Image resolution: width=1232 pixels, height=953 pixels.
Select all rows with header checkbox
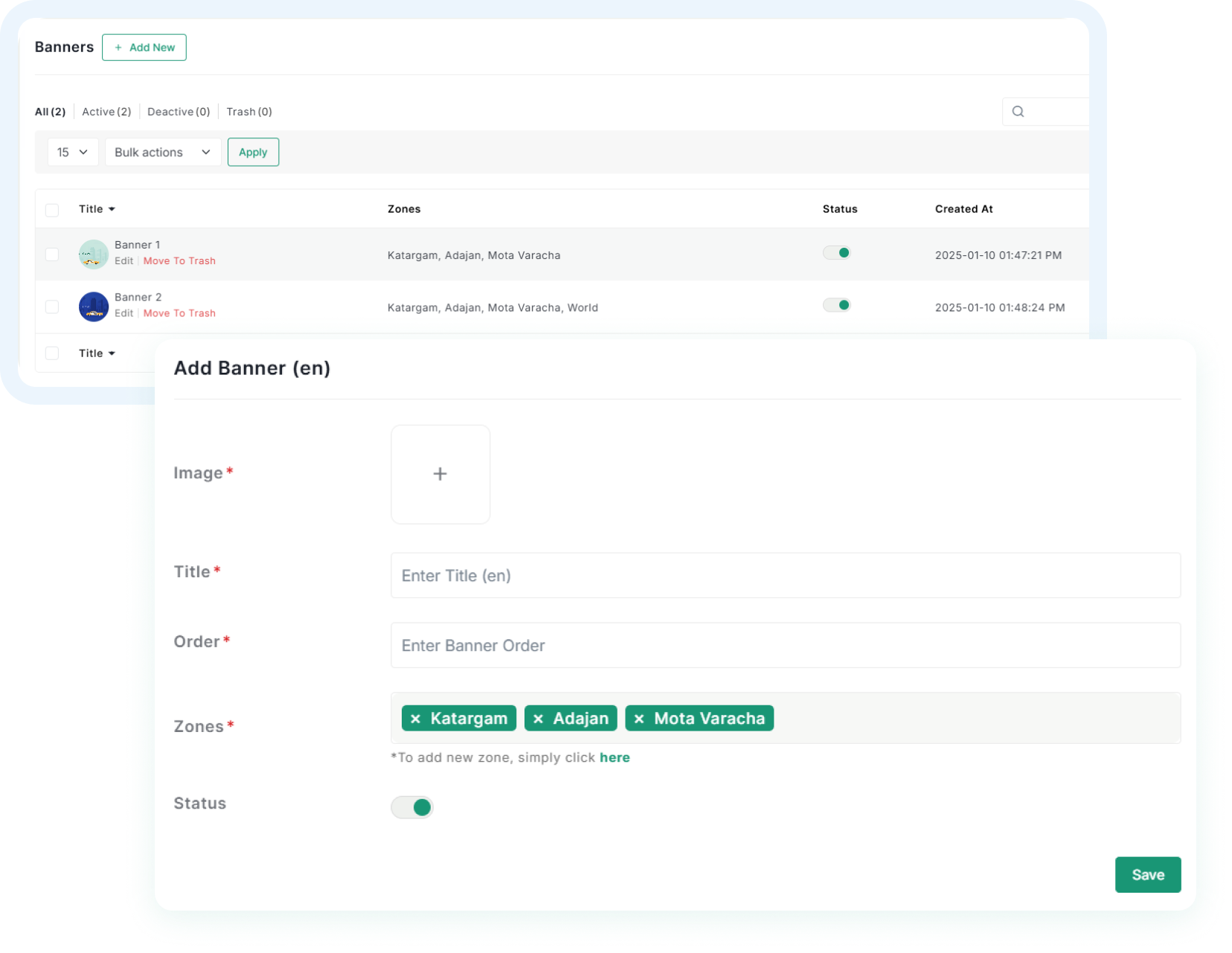[x=52, y=210]
